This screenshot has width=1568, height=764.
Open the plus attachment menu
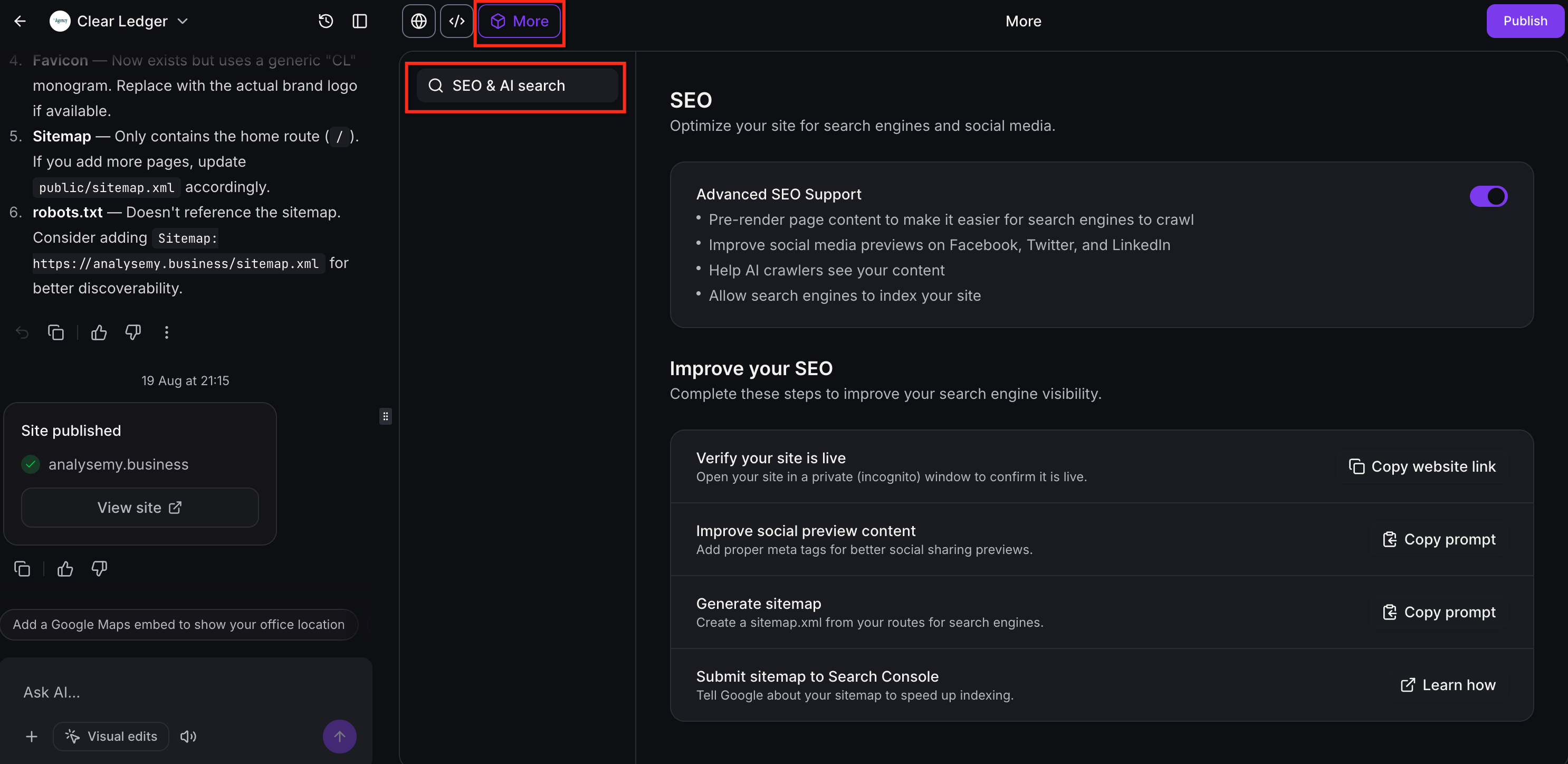click(32, 737)
